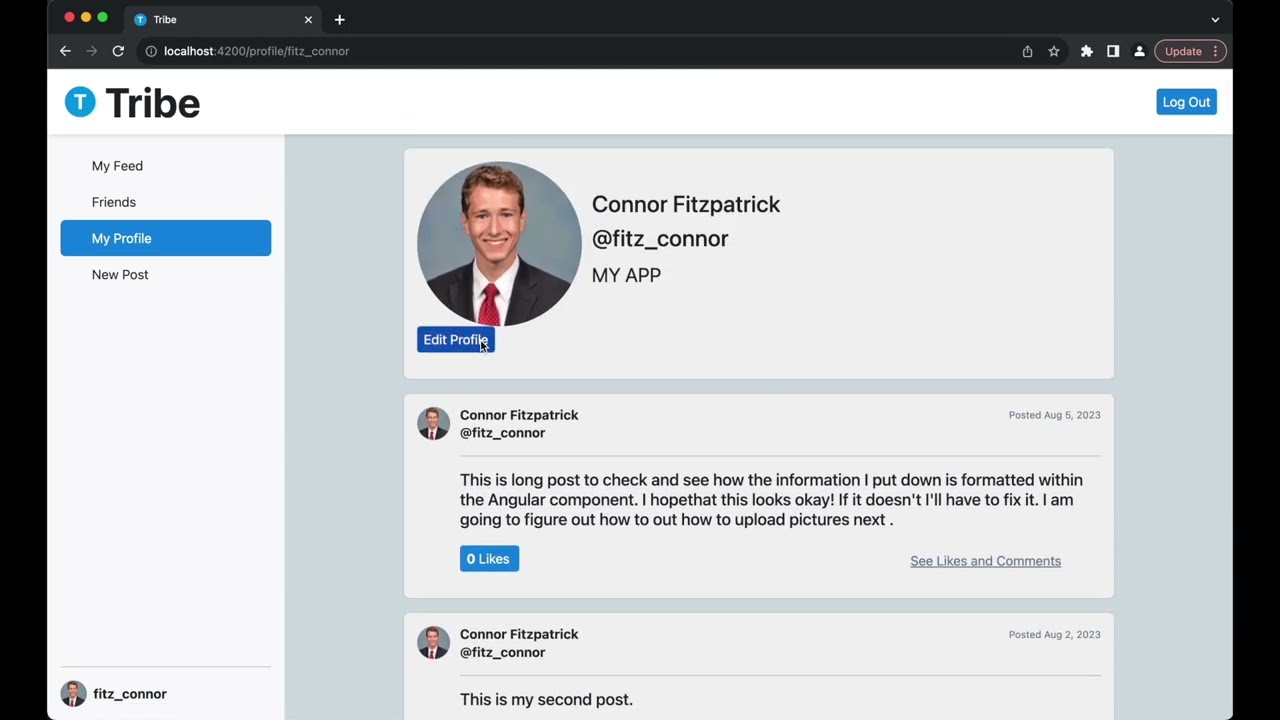
Task: Open See Likes and Comments link
Action: click(x=985, y=561)
